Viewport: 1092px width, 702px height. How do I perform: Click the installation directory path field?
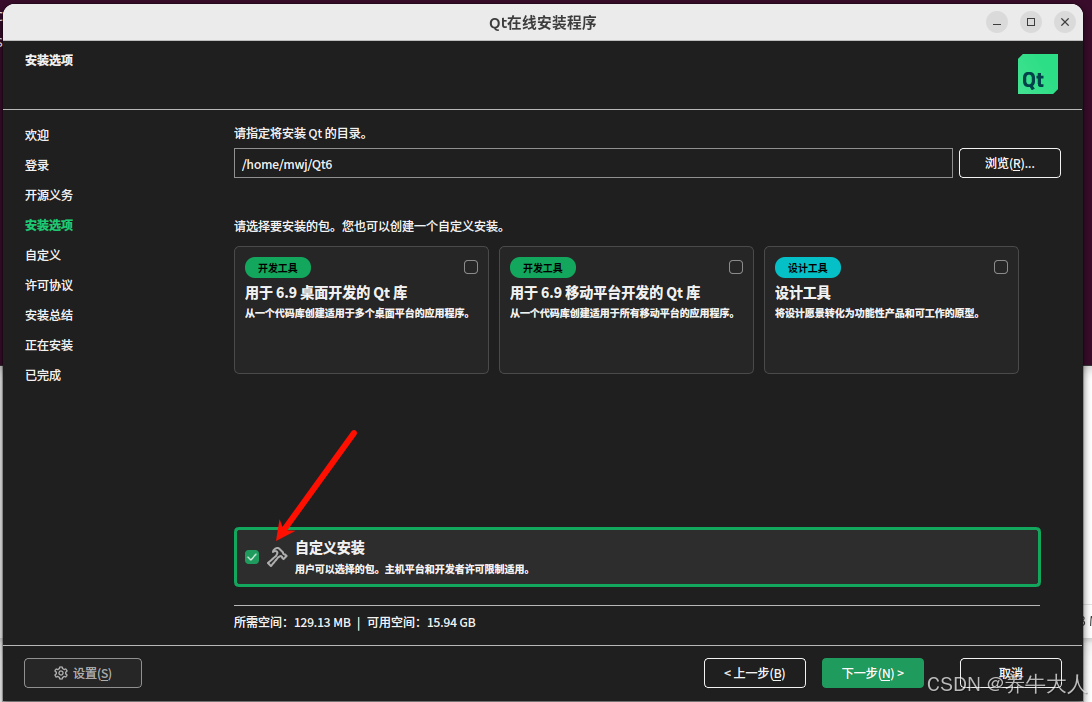pos(593,163)
